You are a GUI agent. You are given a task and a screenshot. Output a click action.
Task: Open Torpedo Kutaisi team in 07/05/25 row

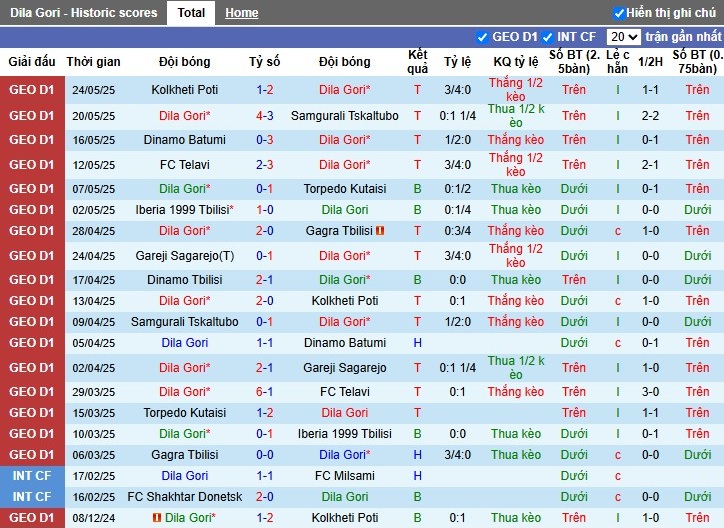pos(345,188)
